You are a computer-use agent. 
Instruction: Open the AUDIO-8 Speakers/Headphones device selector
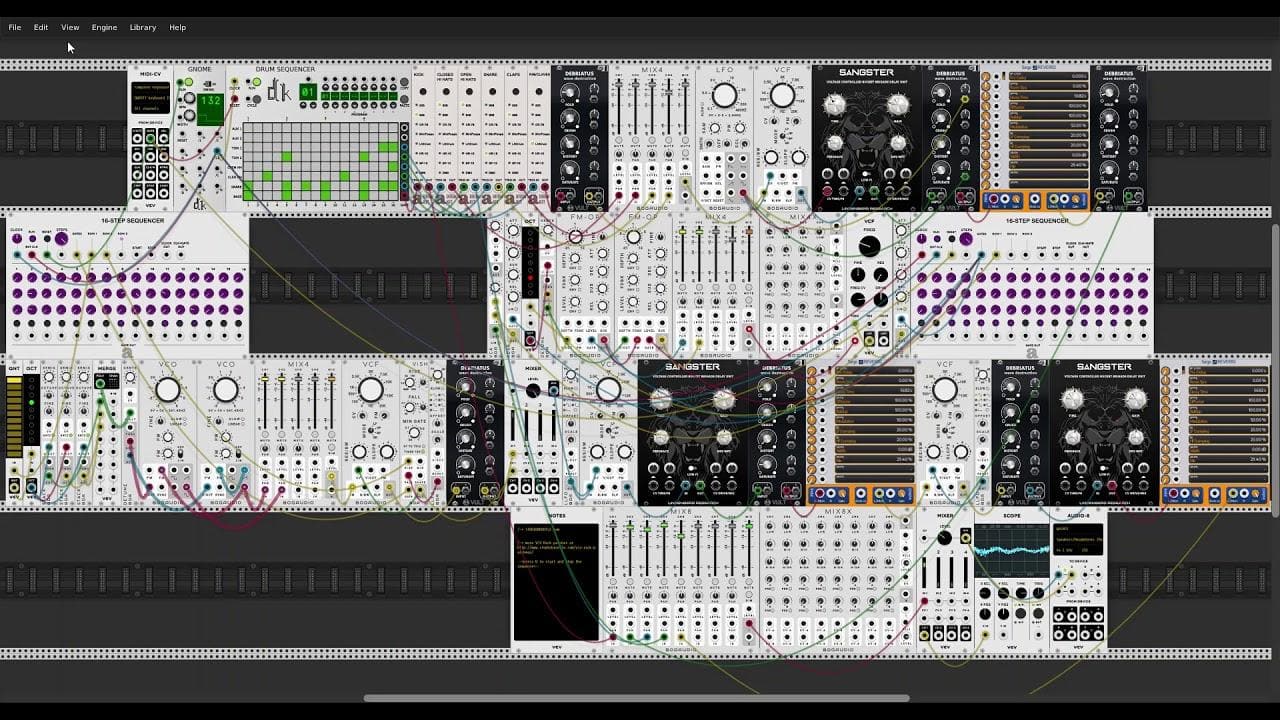(x=1078, y=539)
